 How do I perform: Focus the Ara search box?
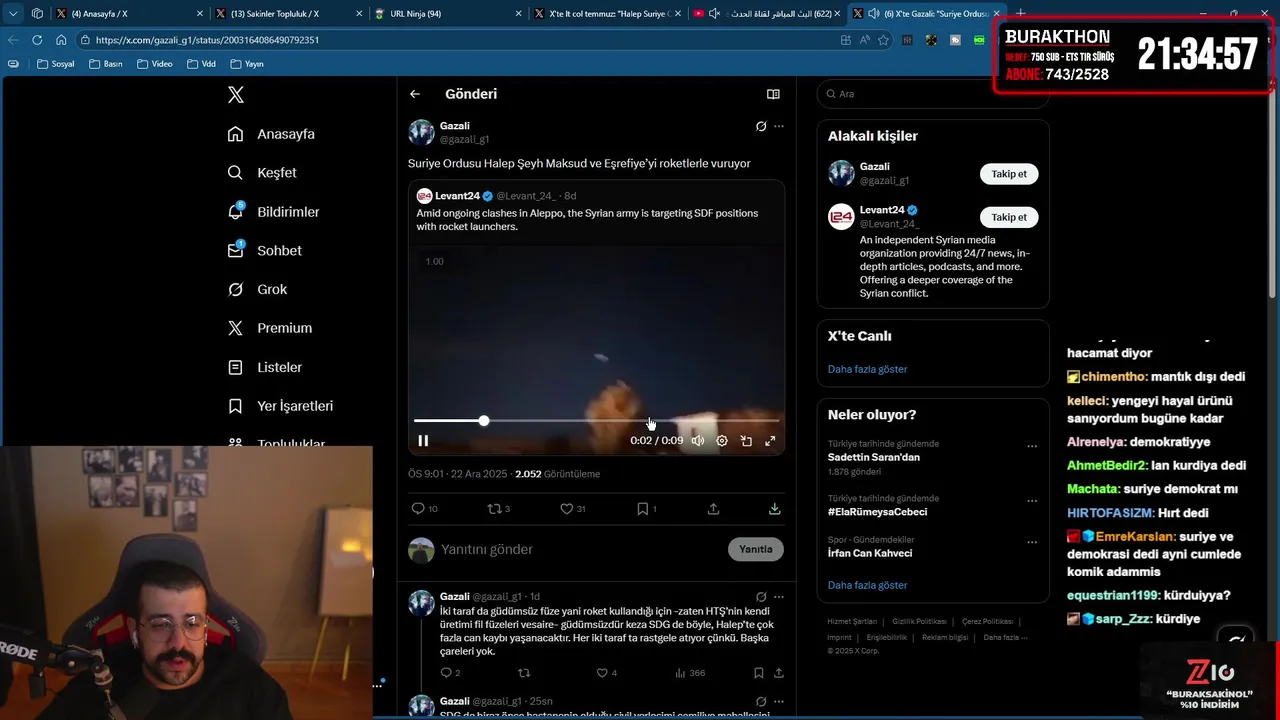pyautogui.click(x=933, y=94)
